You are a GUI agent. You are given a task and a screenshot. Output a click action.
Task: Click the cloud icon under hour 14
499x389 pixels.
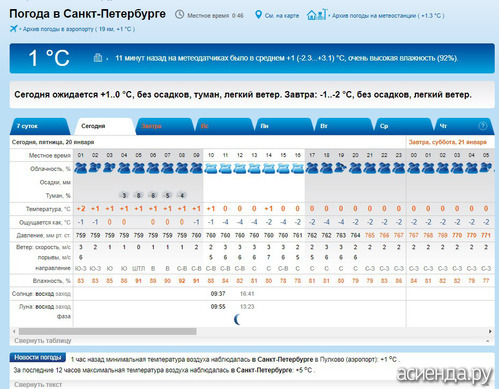(269, 168)
